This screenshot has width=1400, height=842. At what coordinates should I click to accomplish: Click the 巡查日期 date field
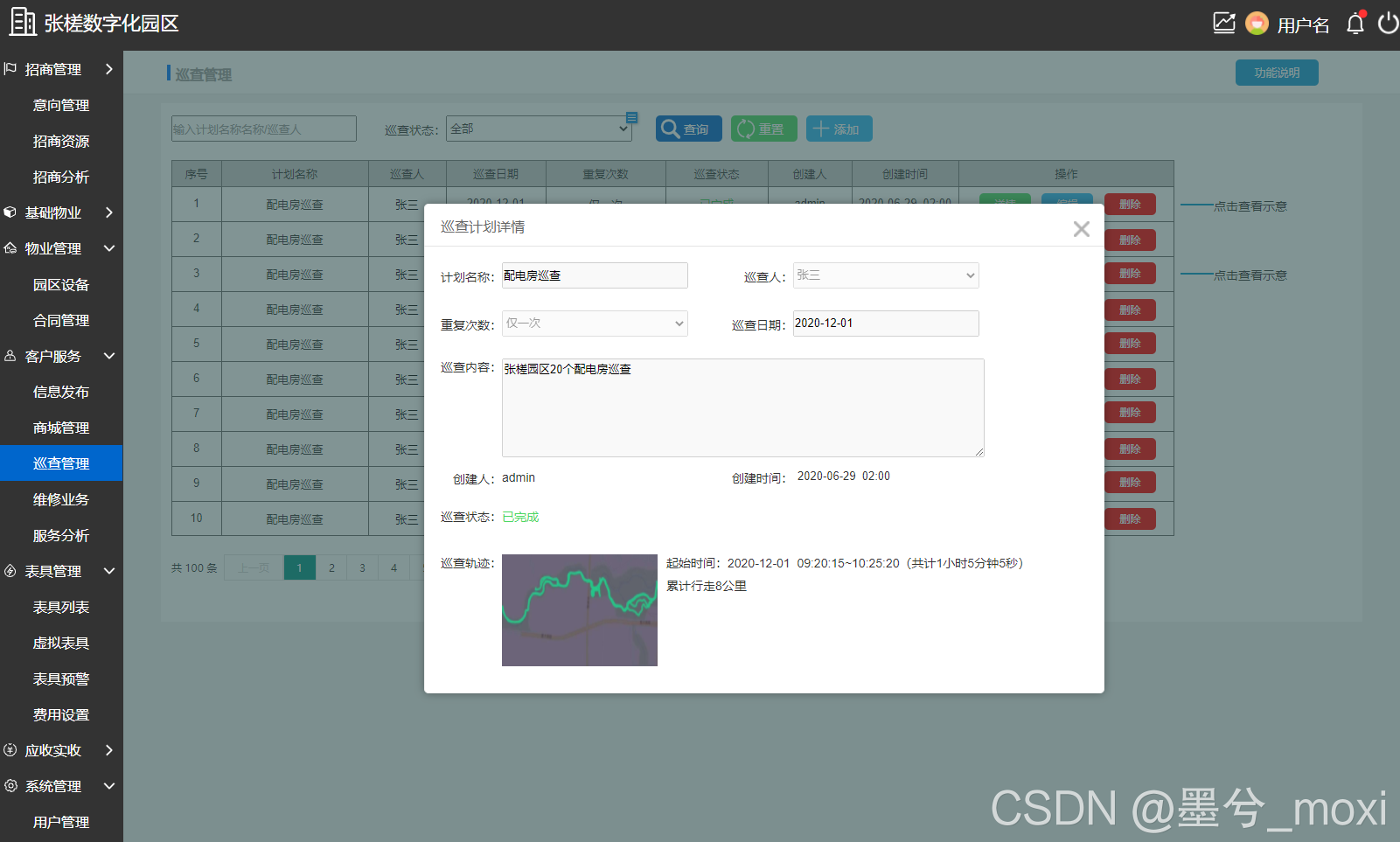click(x=886, y=324)
